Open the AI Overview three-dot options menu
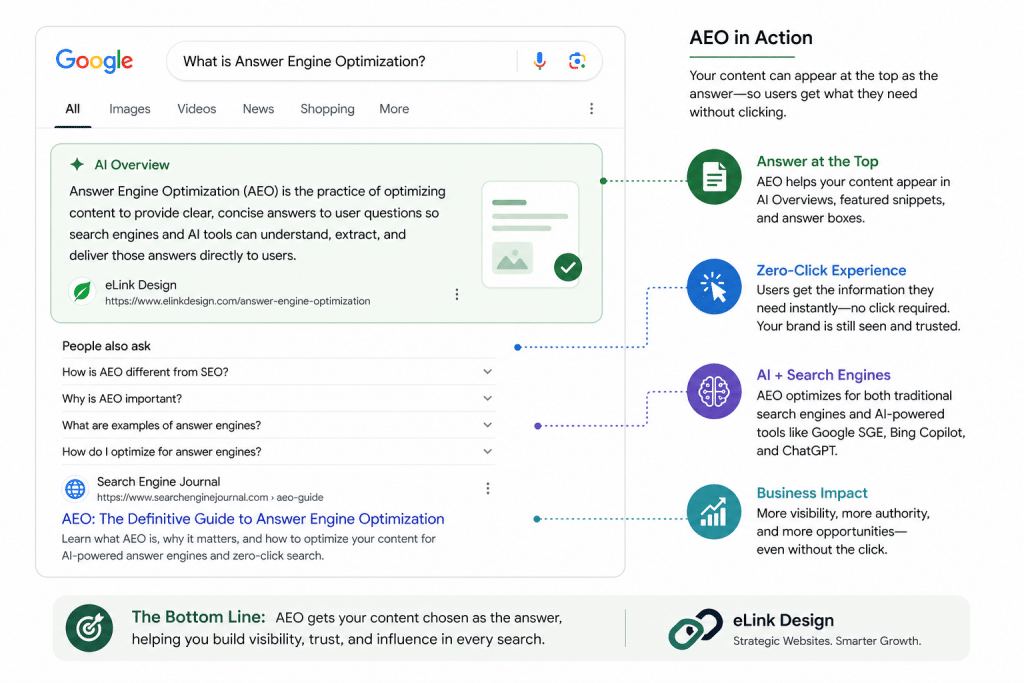 (457, 294)
